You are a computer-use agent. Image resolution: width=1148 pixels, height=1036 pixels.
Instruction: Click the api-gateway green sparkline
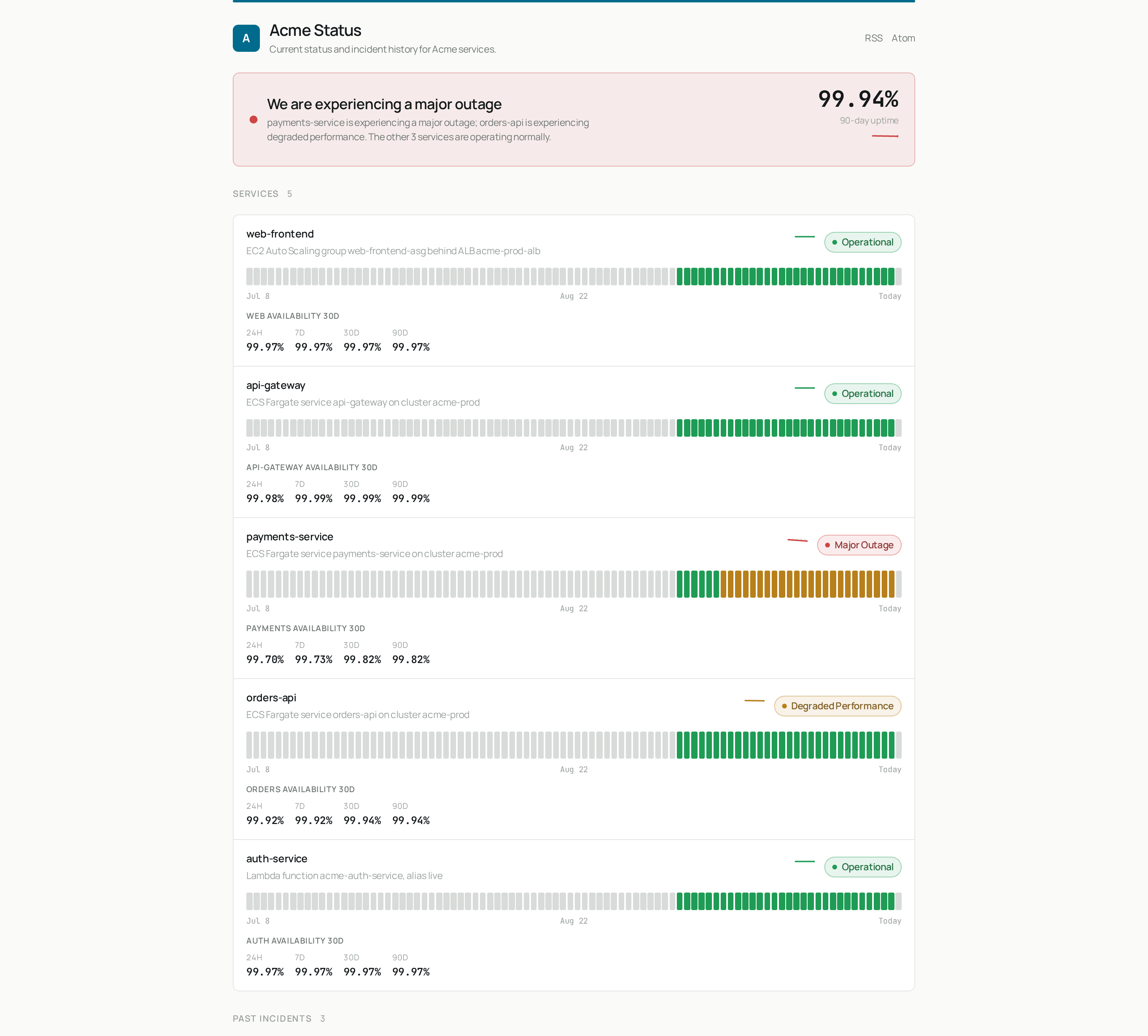[x=804, y=388]
